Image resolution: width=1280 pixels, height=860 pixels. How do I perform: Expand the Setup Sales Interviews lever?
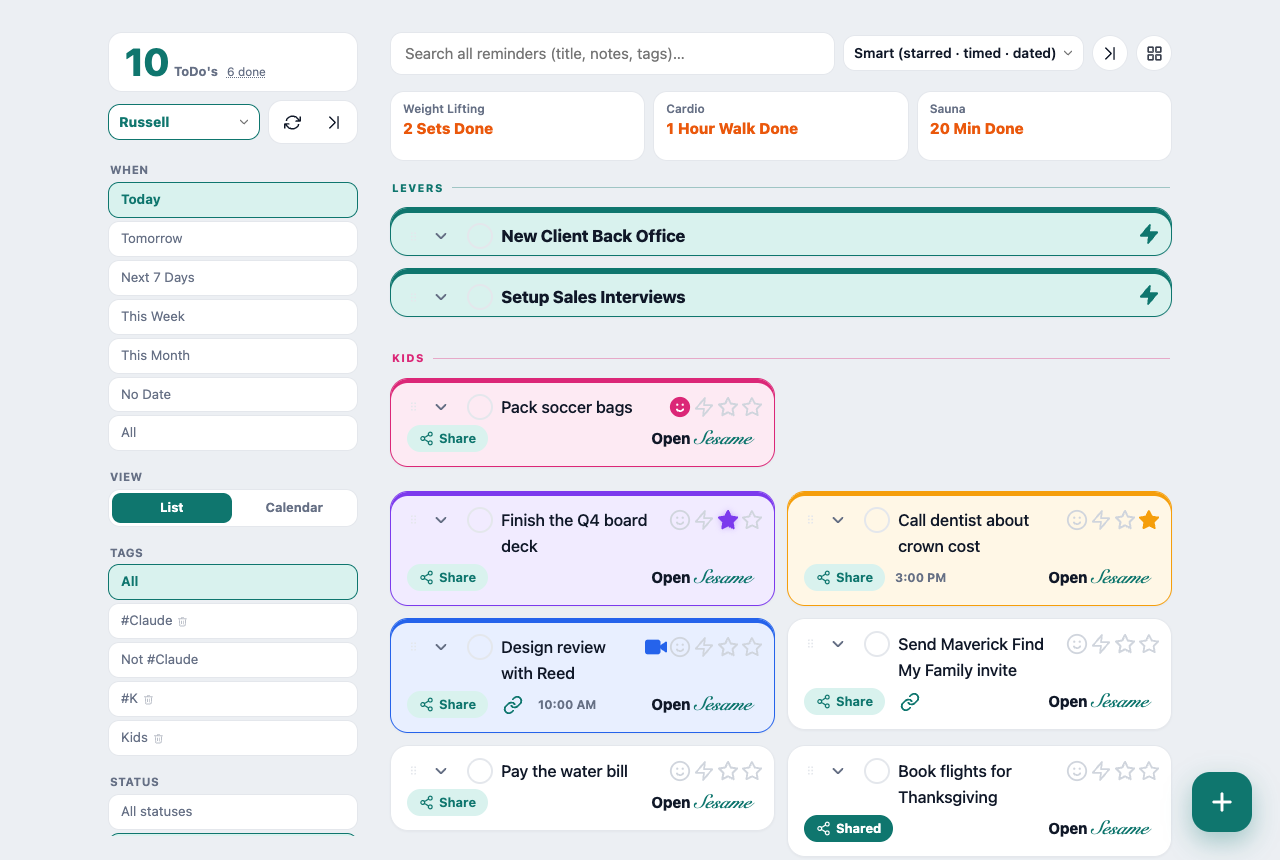pyautogui.click(x=441, y=297)
